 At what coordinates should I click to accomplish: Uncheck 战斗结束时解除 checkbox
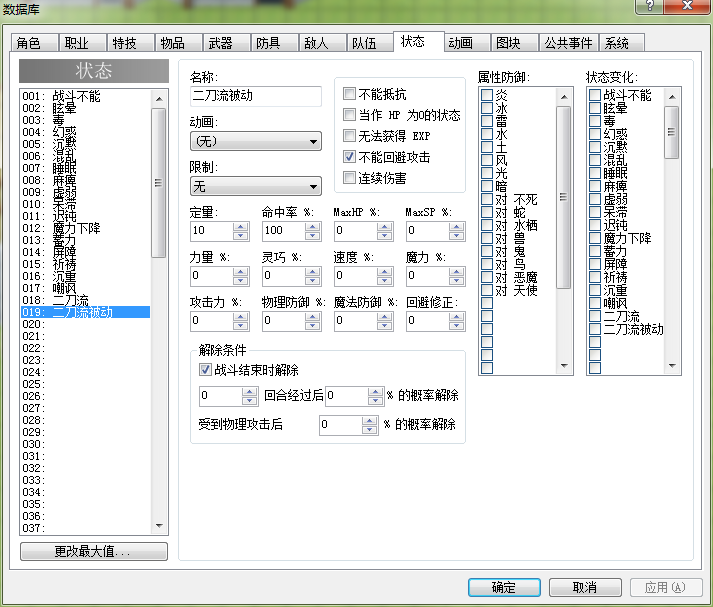pos(205,370)
